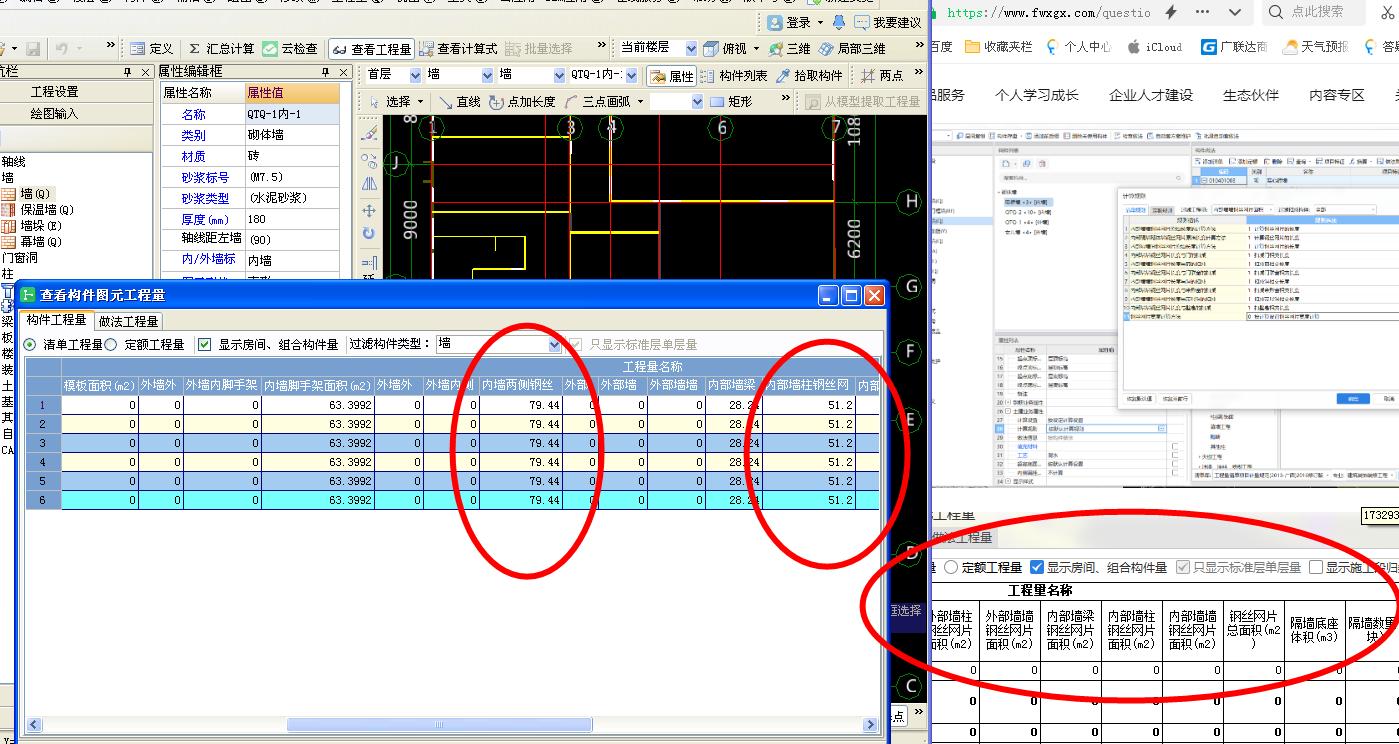This screenshot has height=744, width=1399.
Task: Open 绘图输入 in navigation panel
Action: [x=55, y=114]
